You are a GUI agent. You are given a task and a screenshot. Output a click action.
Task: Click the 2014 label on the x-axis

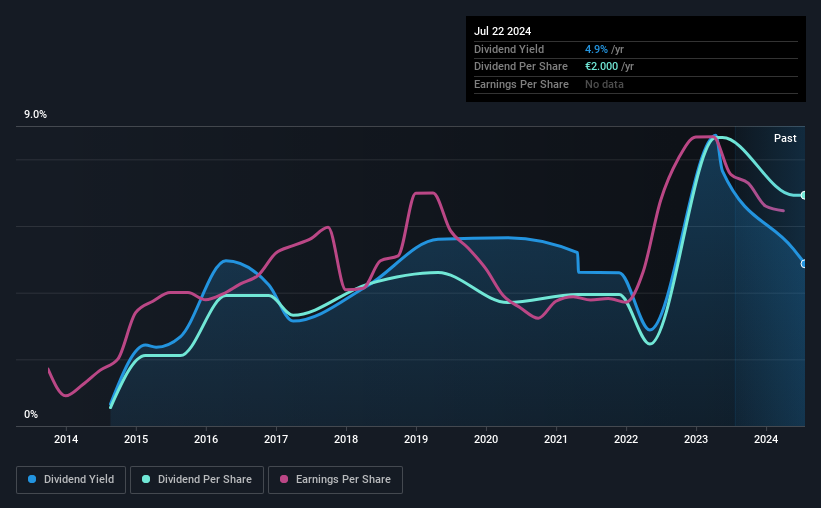coord(66,439)
